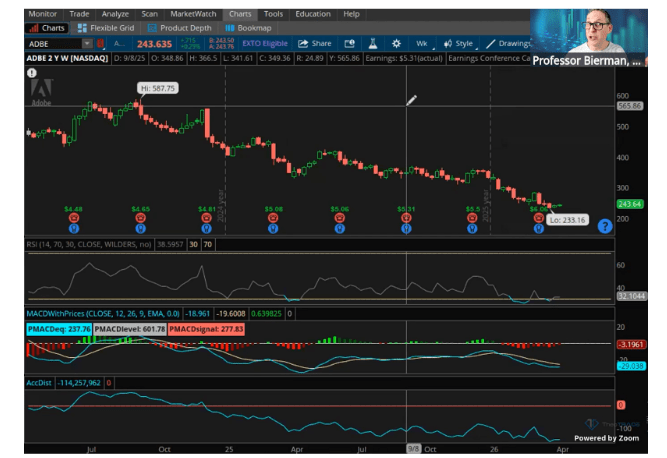Click blue lightbulb icon under $5.31 earnings
Screen dimensions: 667x458
pos(406,229)
